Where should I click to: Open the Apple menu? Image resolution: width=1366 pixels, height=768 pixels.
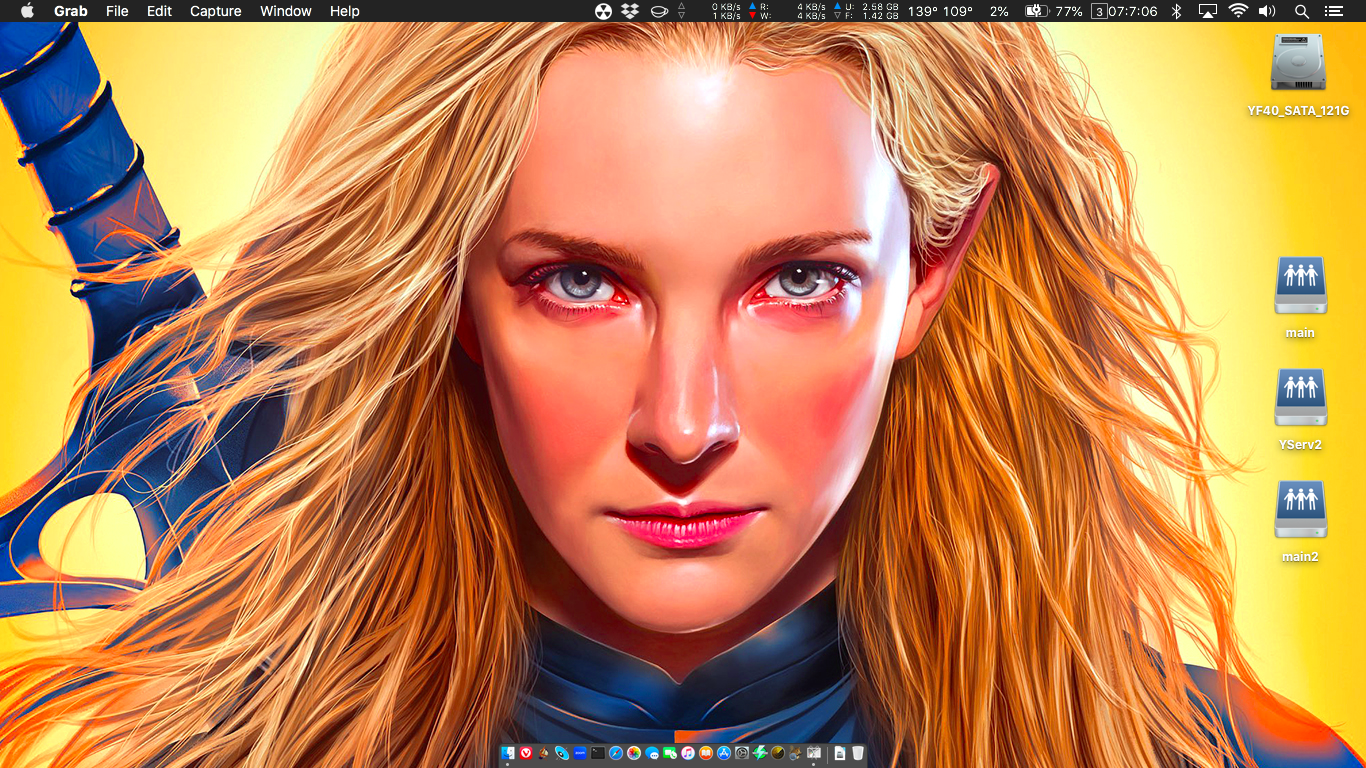coord(27,11)
